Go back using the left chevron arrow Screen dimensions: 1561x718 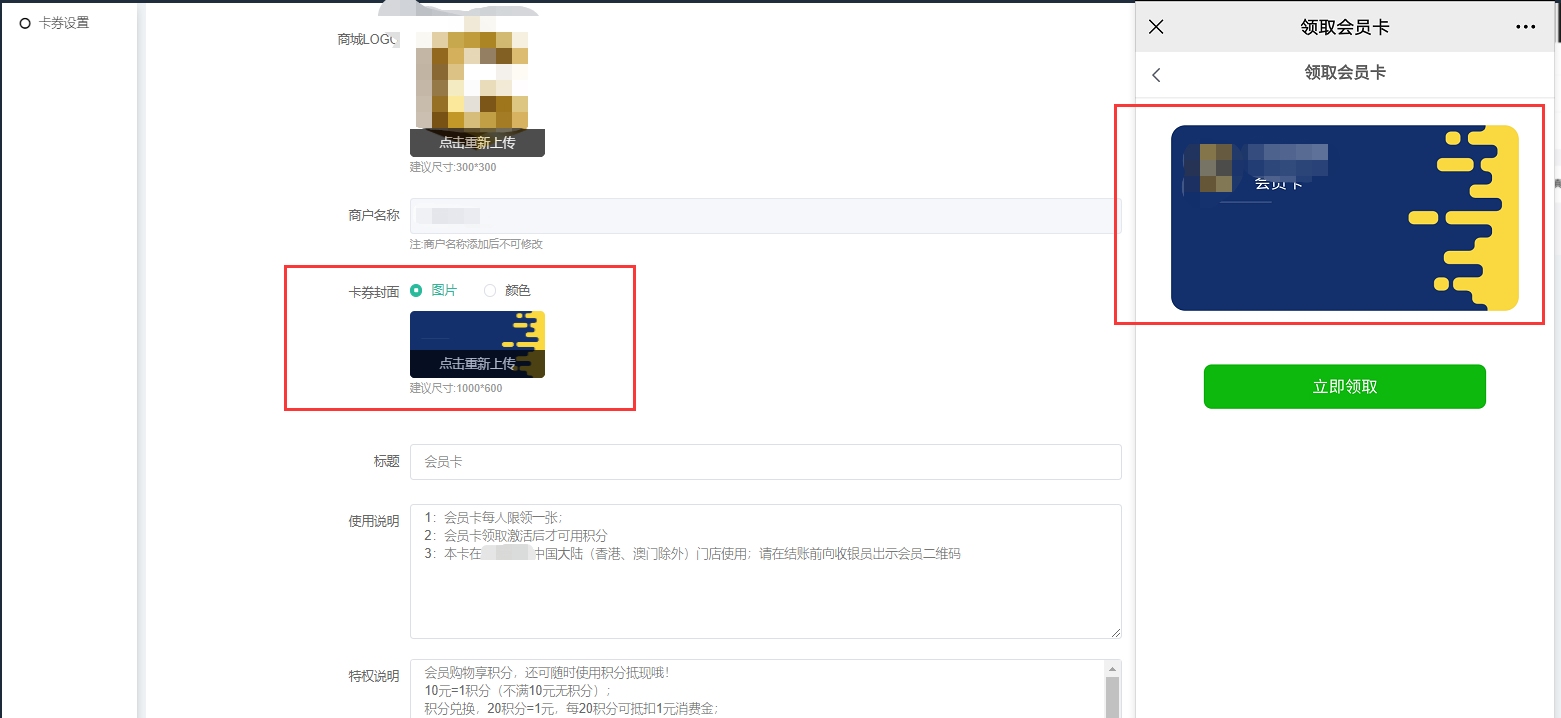(x=1157, y=75)
